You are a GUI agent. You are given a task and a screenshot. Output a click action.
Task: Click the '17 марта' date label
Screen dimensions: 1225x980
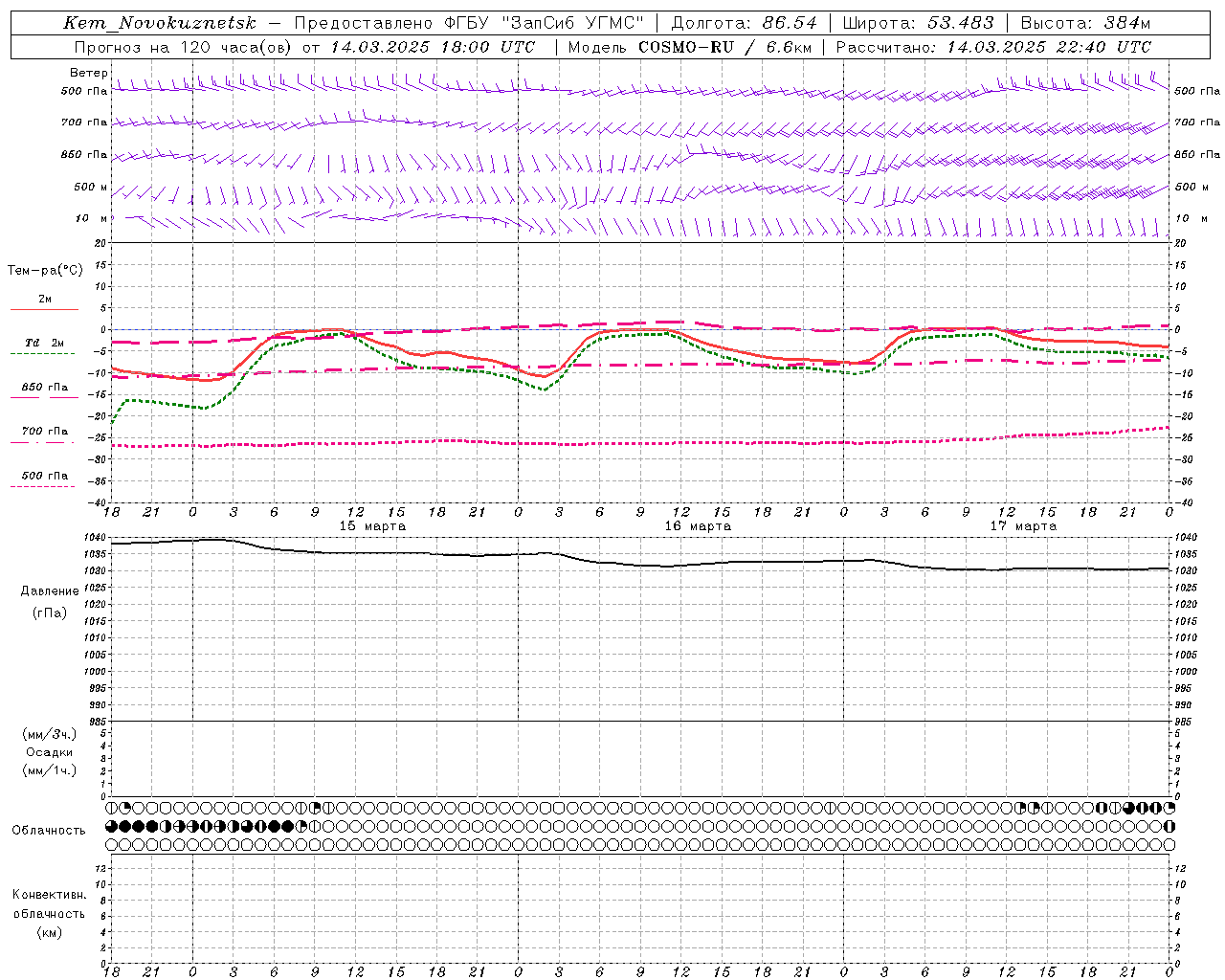coord(1023,526)
